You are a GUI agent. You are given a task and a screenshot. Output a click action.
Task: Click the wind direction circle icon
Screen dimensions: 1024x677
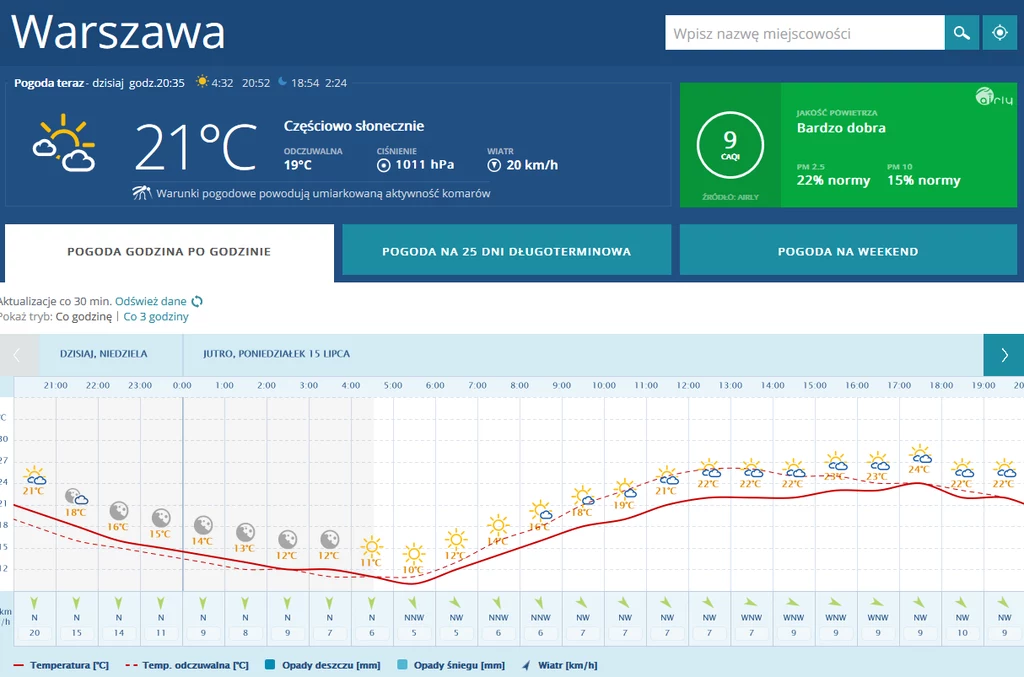point(494,166)
